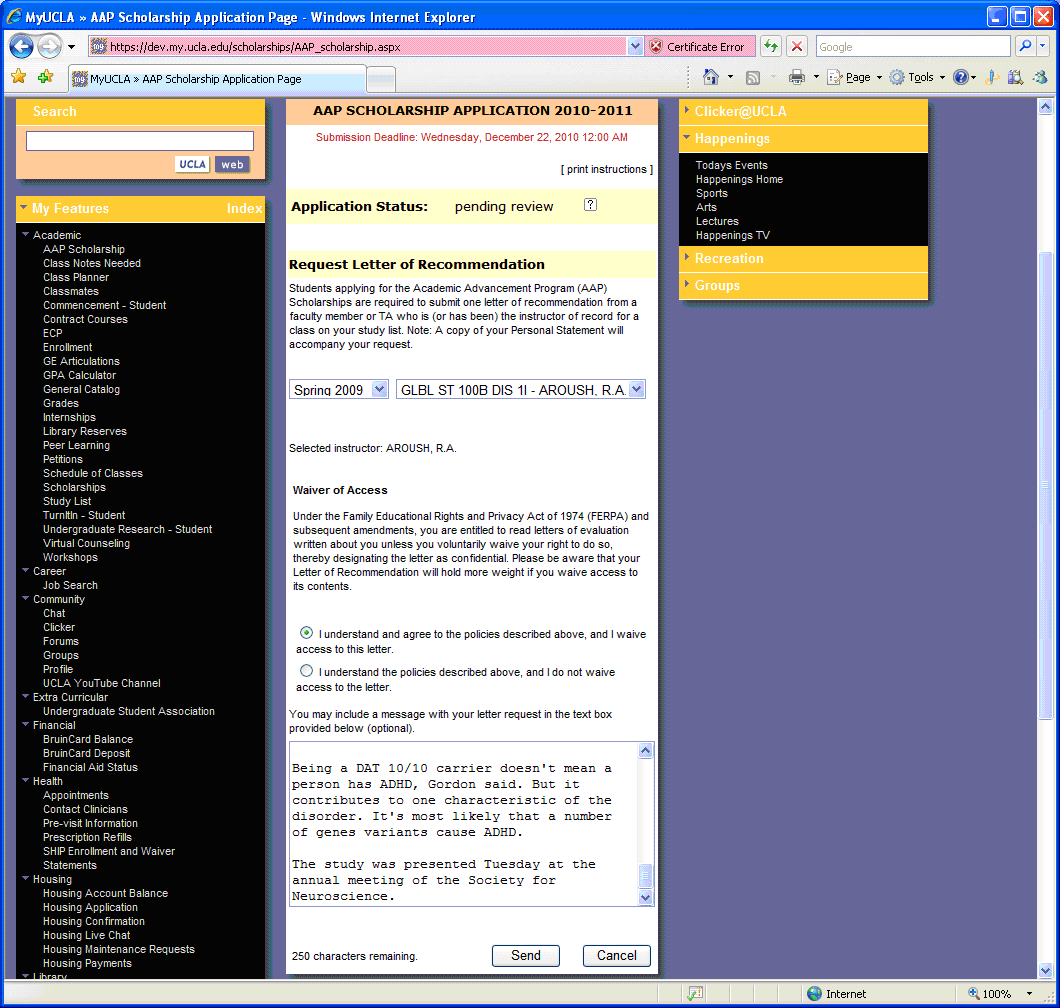This screenshot has height=1008, width=1060.
Task: Click the Refresh page icon
Action: click(x=771, y=46)
